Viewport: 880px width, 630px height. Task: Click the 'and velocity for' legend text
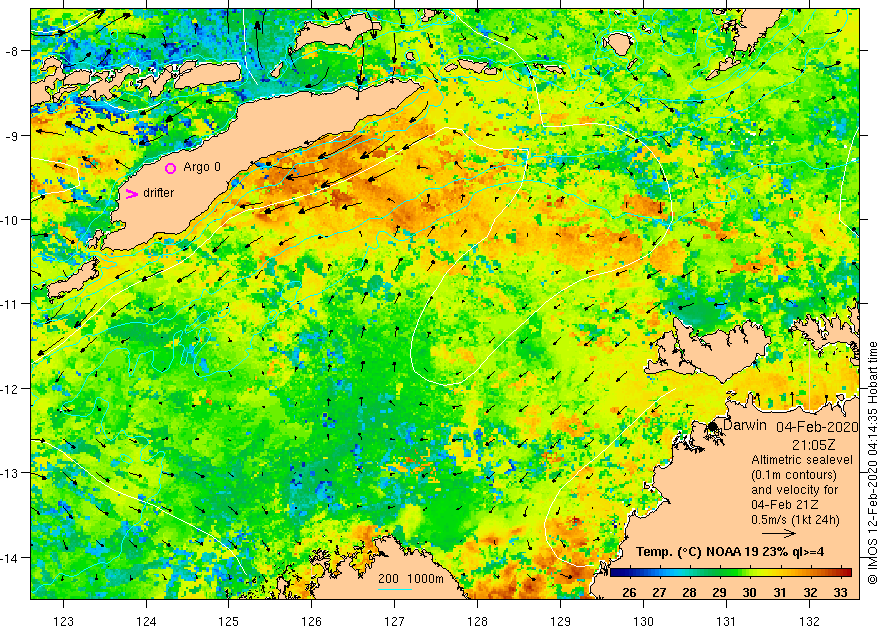pyautogui.click(x=795, y=490)
